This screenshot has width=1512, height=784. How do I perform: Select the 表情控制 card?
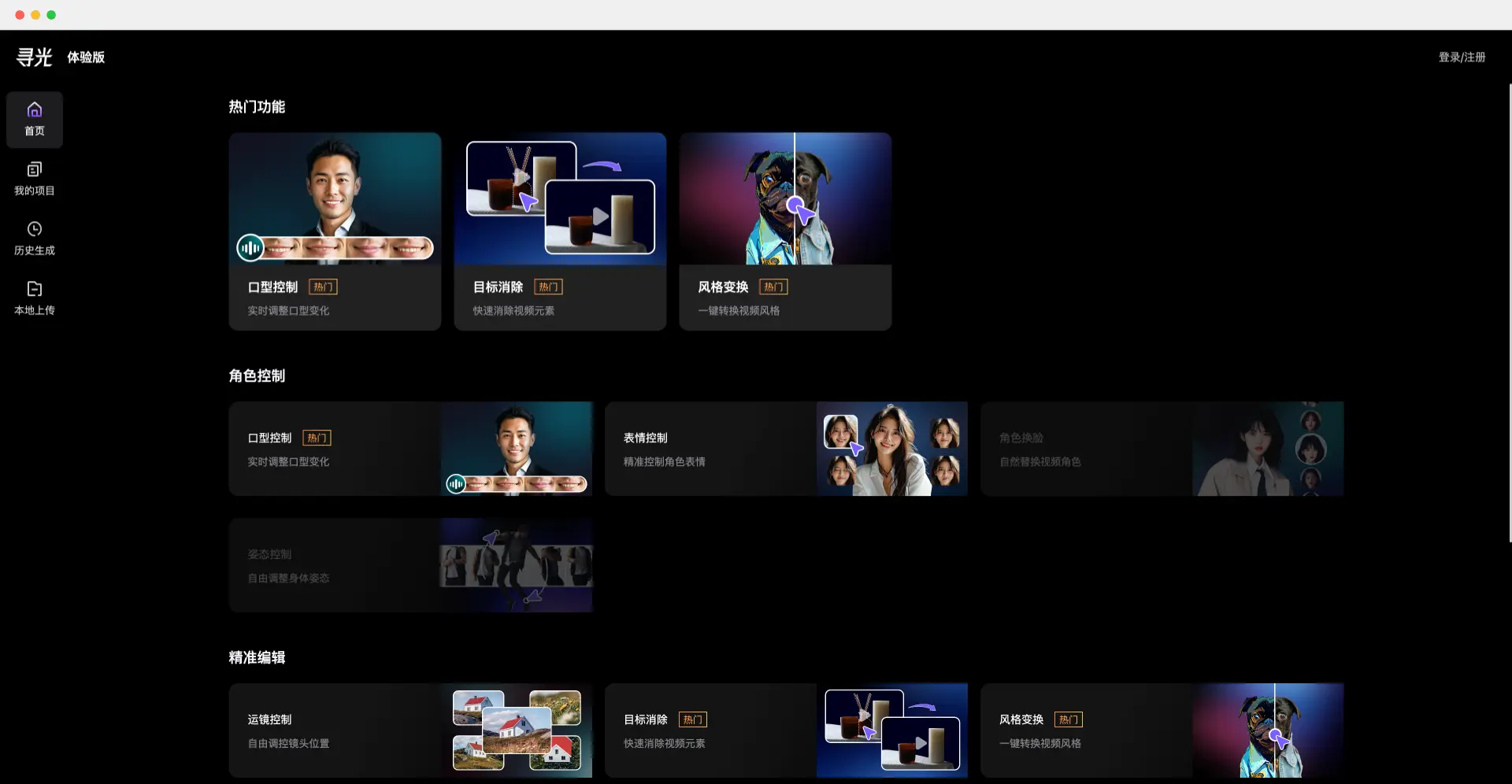point(786,449)
